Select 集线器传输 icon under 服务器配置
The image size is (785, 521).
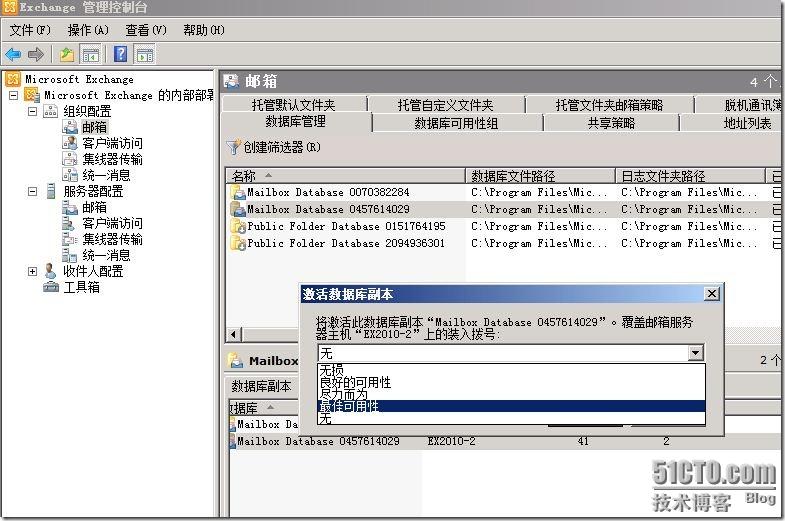pos(70,239)
